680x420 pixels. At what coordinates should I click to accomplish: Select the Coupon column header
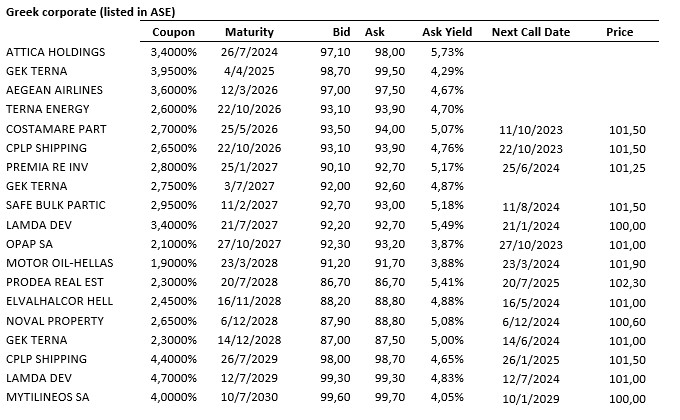pyautogui.click(x=172, y=31)
